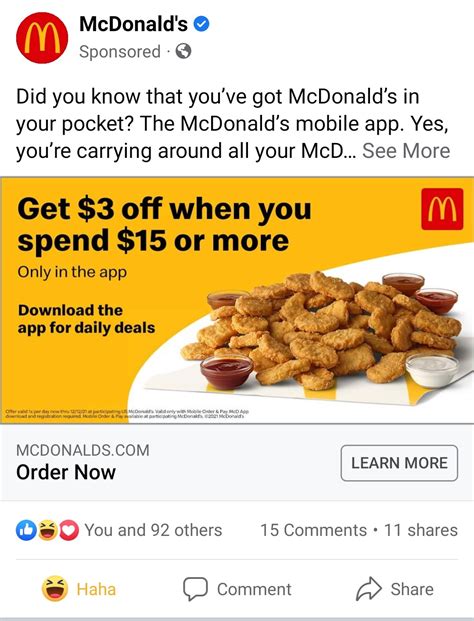The height and width of the screenshot is (621, 474).
Task: Click the Sponsored label
Action: [x=120, y=51]
